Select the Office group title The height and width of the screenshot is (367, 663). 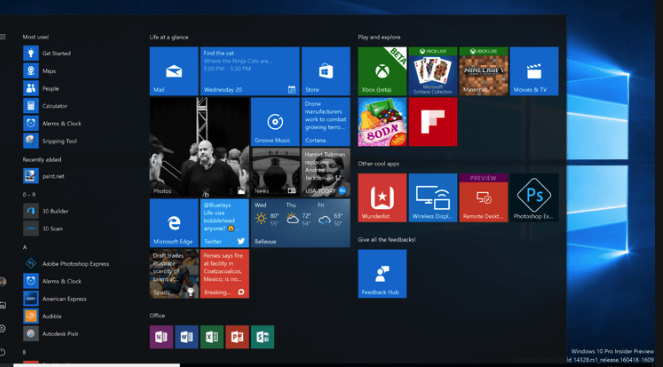[x=157, y=315]
